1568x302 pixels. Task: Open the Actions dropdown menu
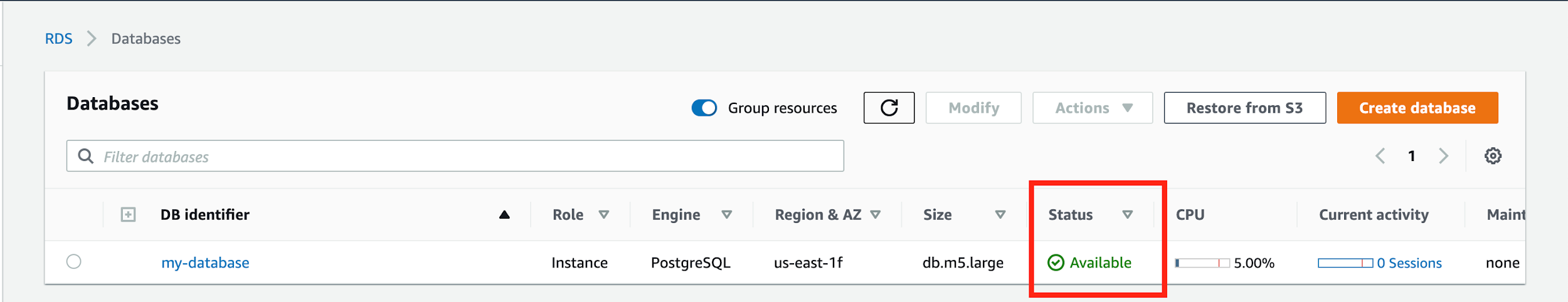pos(1093,108)
